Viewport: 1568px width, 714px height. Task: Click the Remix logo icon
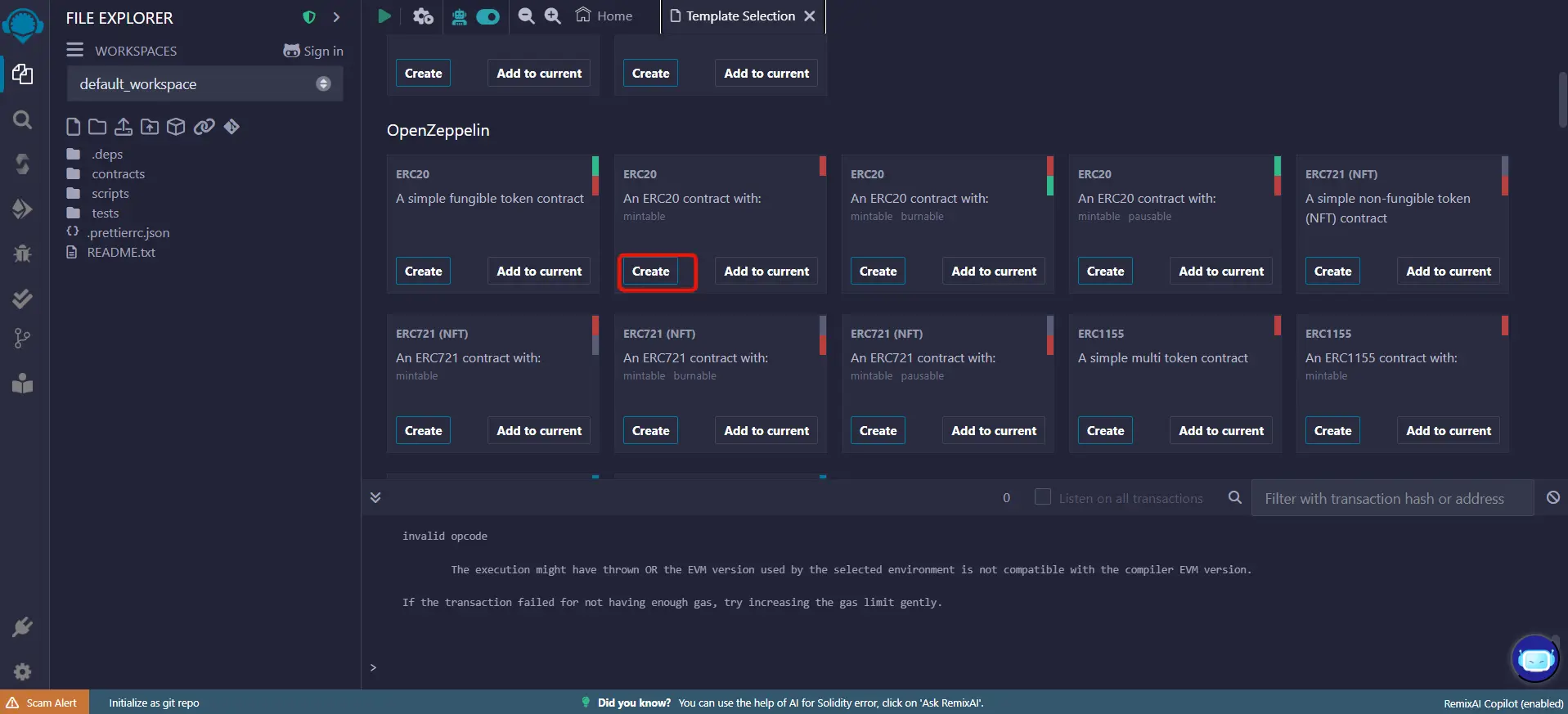point(23,25)
